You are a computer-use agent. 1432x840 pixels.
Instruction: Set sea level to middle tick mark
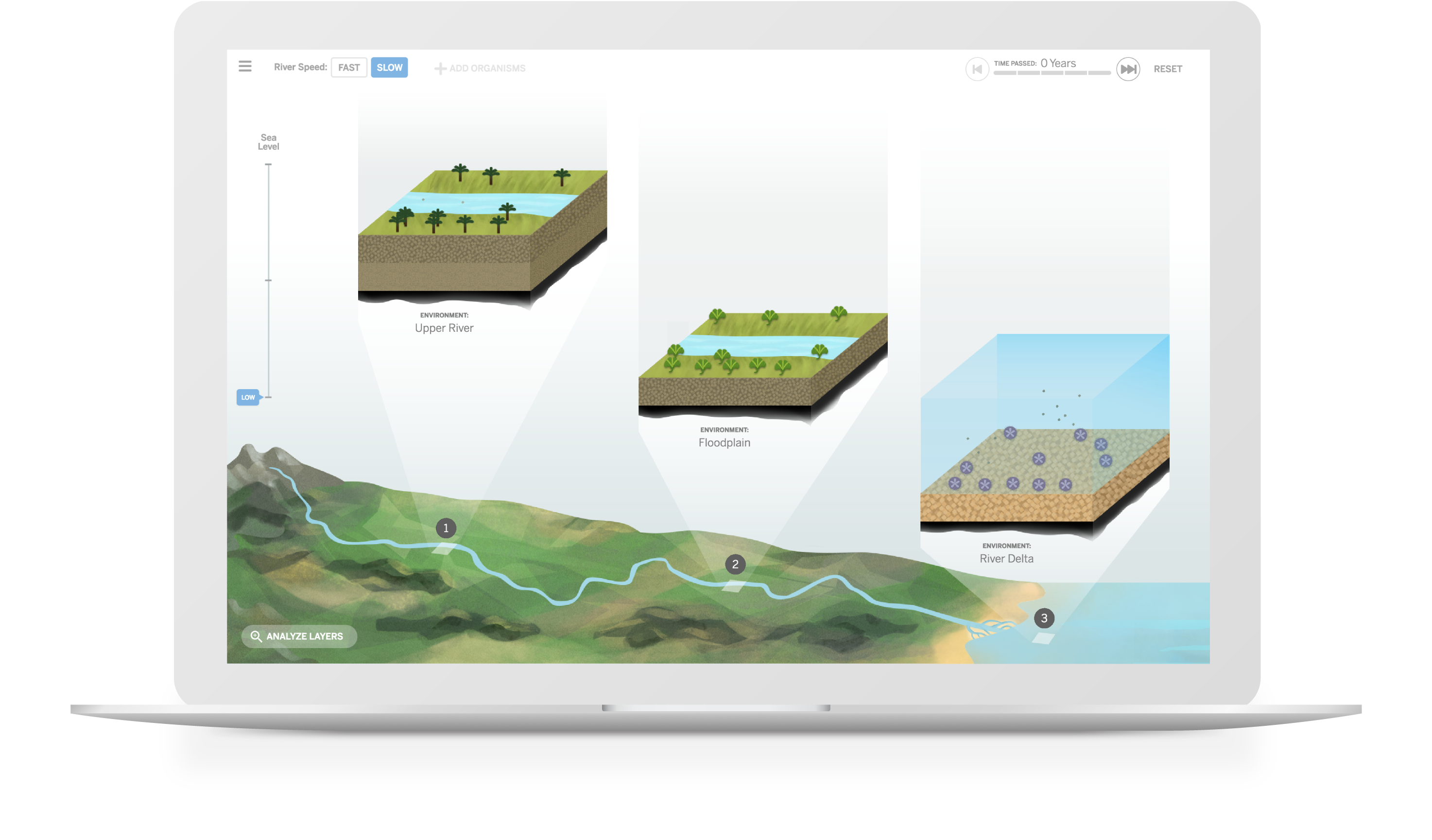click(269, 280)
